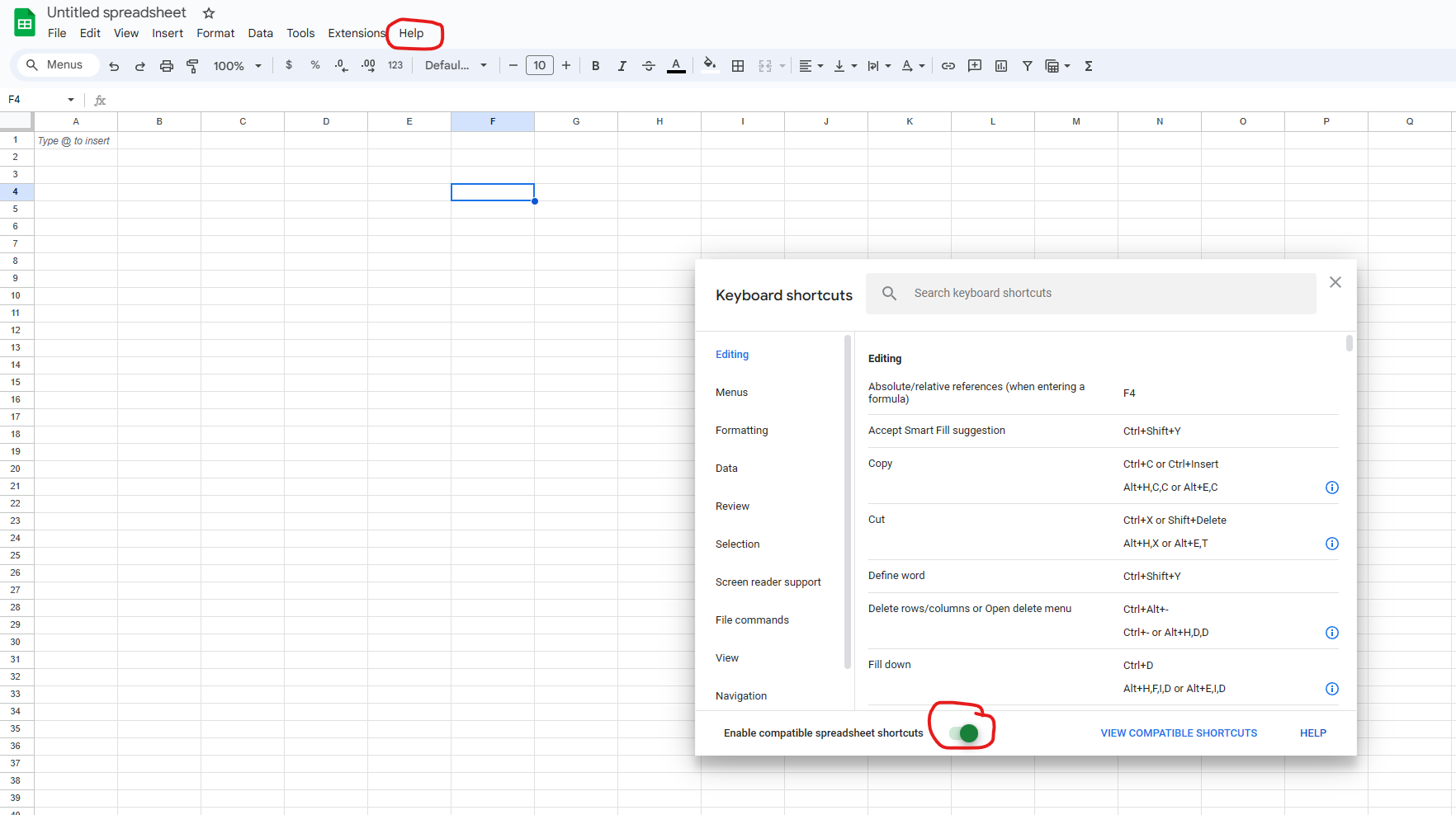Star the Untitled spreadsheet
The image size is (1456, 815).
209,13
